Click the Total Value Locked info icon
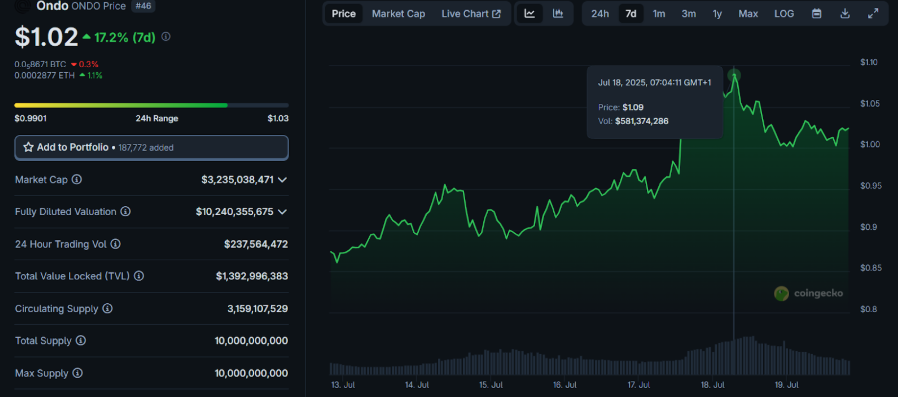 click(x=139, y=276)
